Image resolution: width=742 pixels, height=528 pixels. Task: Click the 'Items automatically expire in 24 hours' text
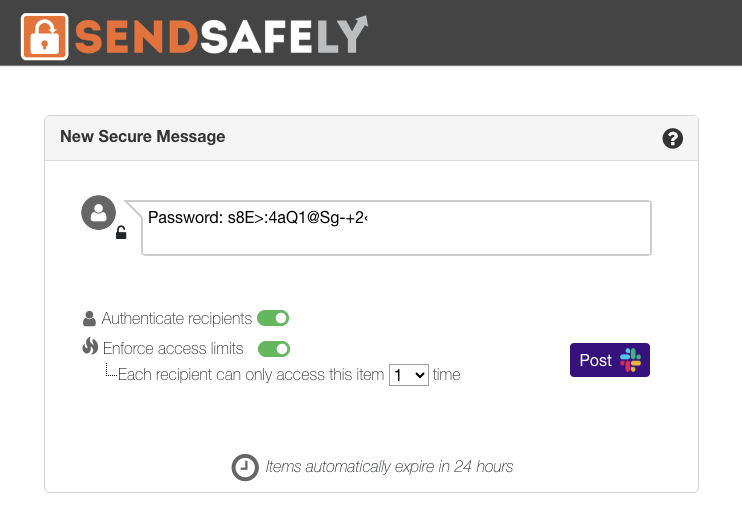click(x=389, y=467)
